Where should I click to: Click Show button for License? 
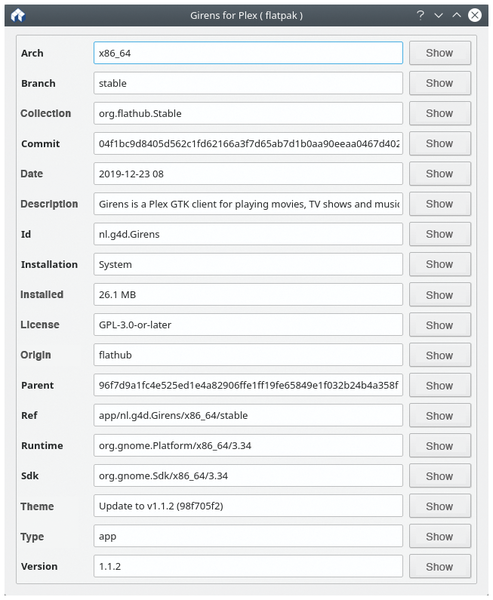pyautogui.click(x=440, y=325)
